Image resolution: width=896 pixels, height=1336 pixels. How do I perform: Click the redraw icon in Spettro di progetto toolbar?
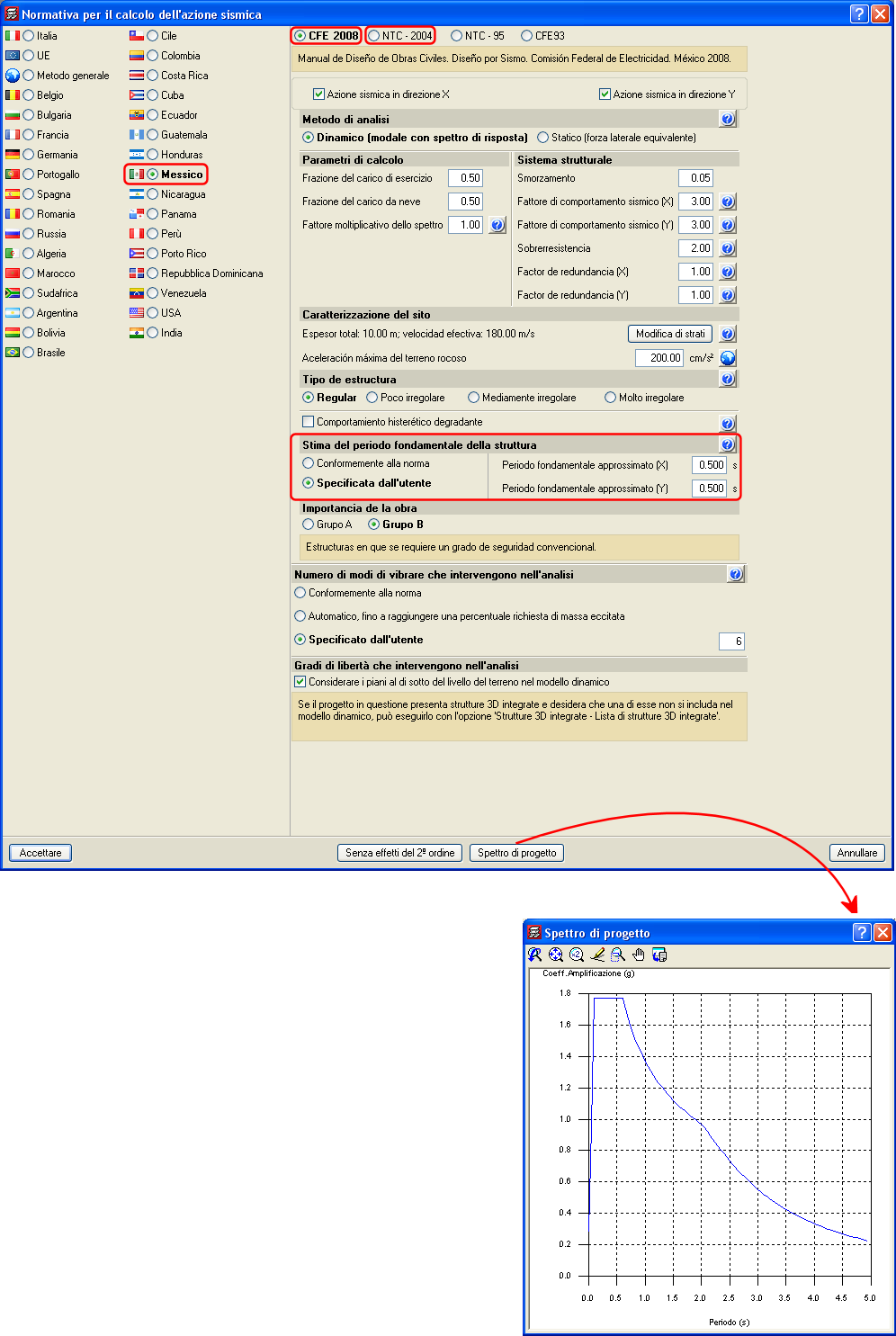pos(535,955)
